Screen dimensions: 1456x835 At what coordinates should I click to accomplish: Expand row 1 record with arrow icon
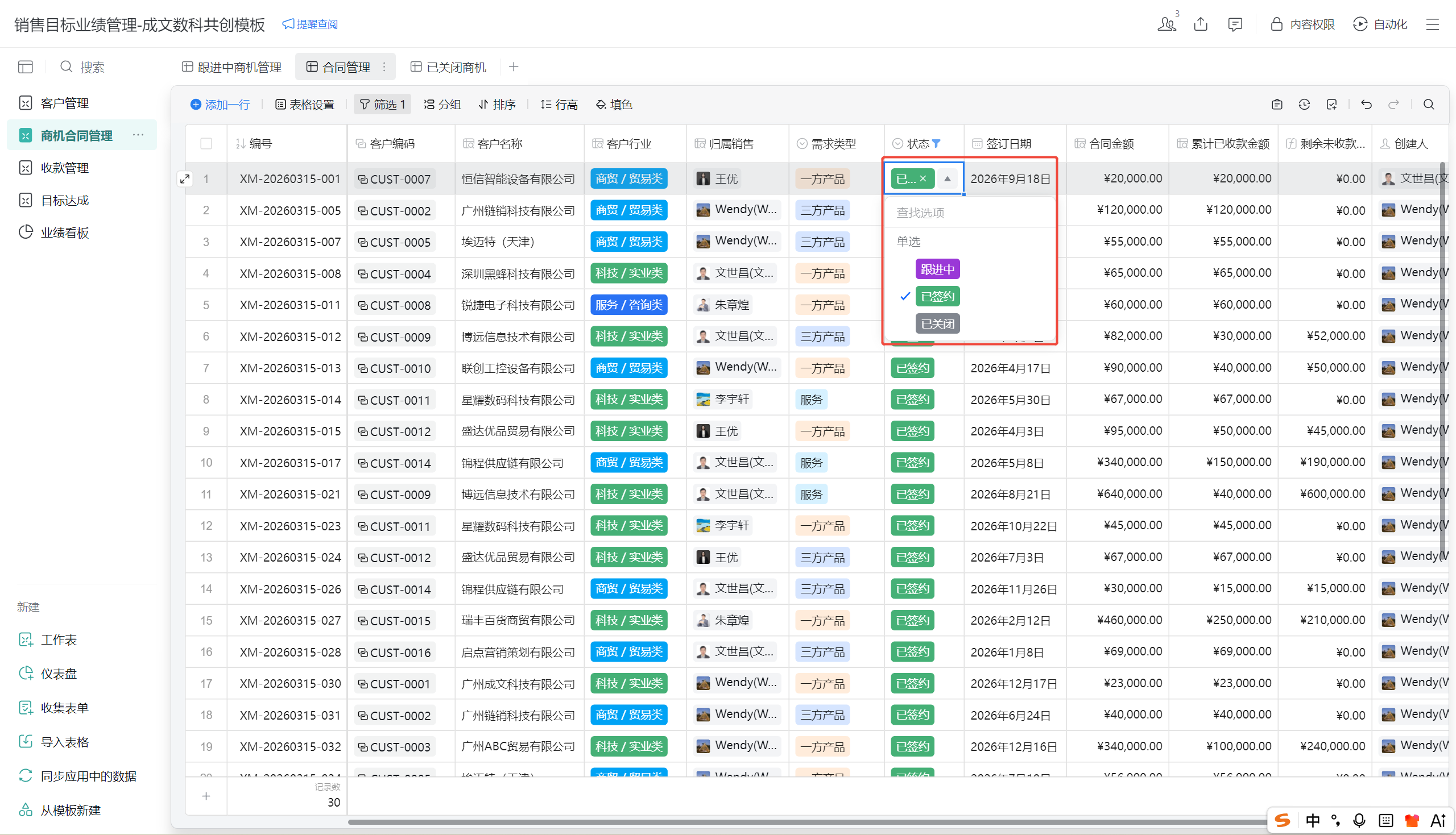[185, 179]
